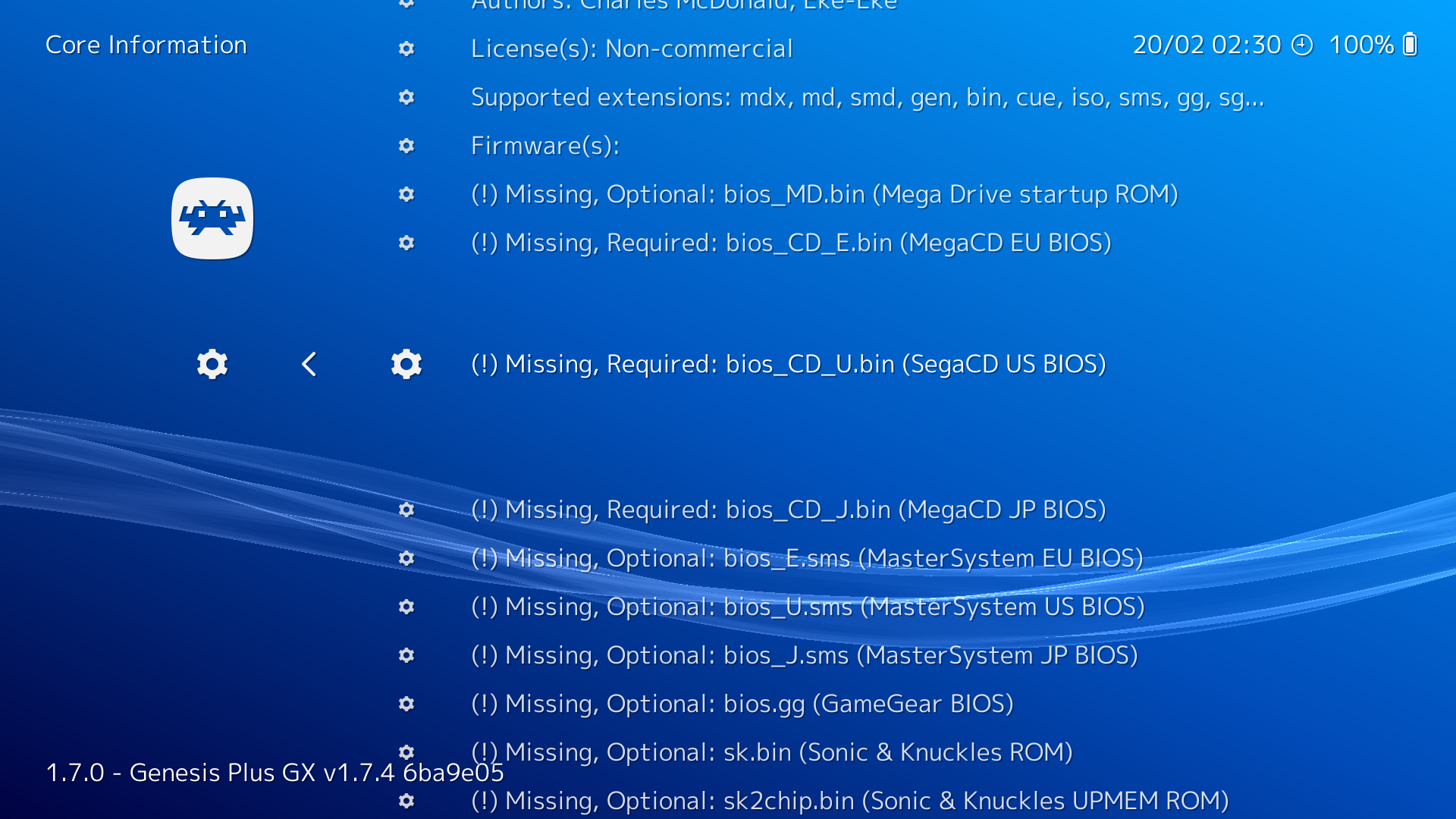Click gear icon beside bios_MD.bin entry
1456x819 pixels.
(406, 194)
